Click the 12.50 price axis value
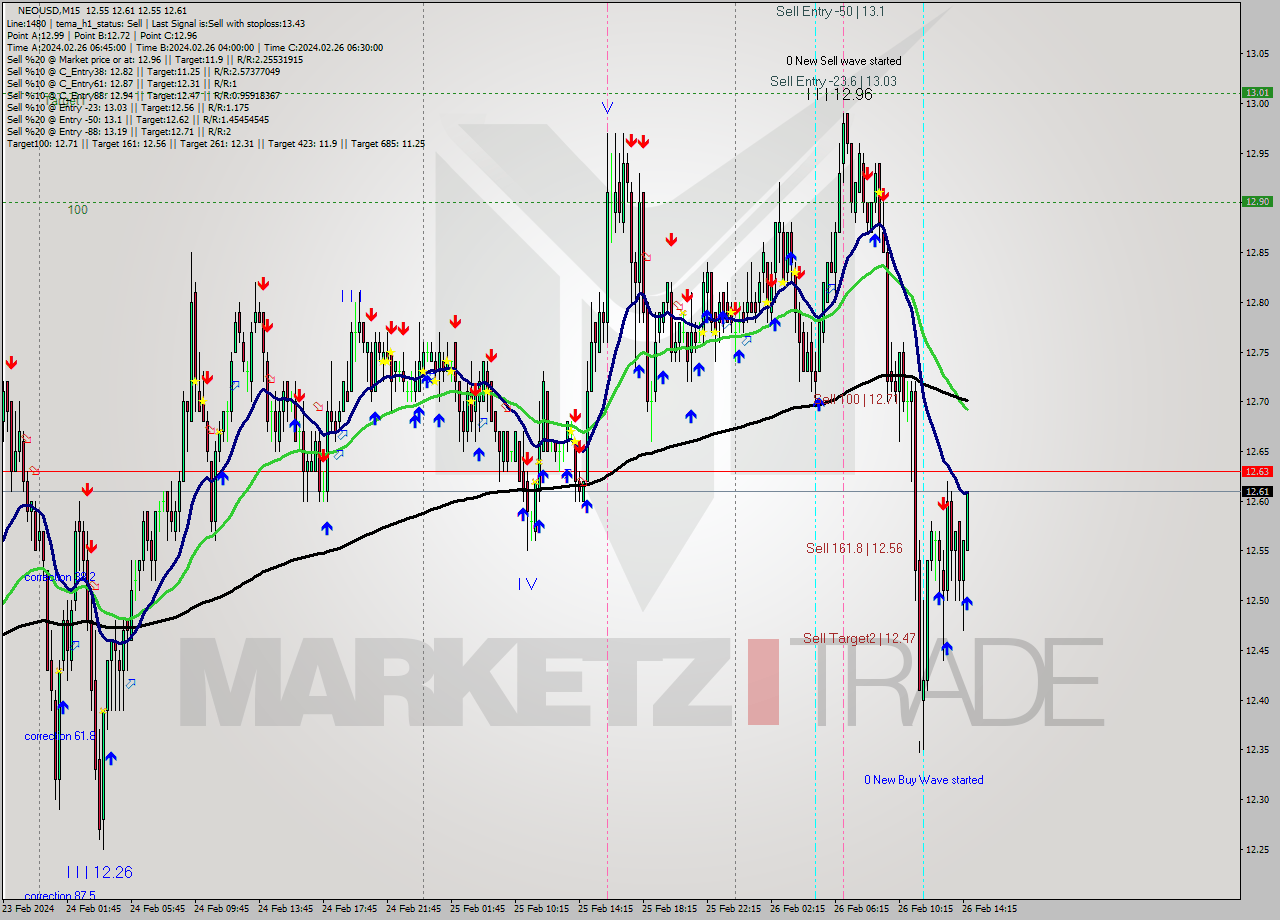 [1257, 601]
